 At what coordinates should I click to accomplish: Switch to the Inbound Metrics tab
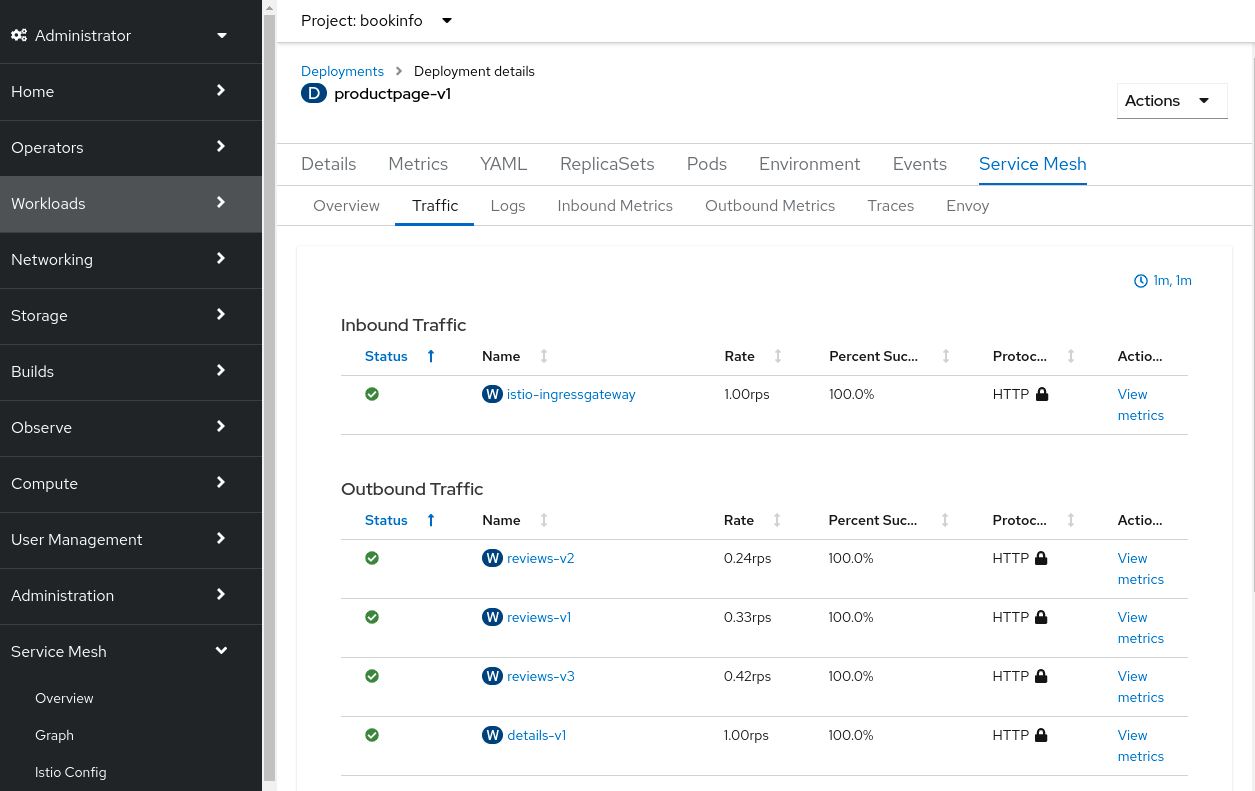pos(614,205)
